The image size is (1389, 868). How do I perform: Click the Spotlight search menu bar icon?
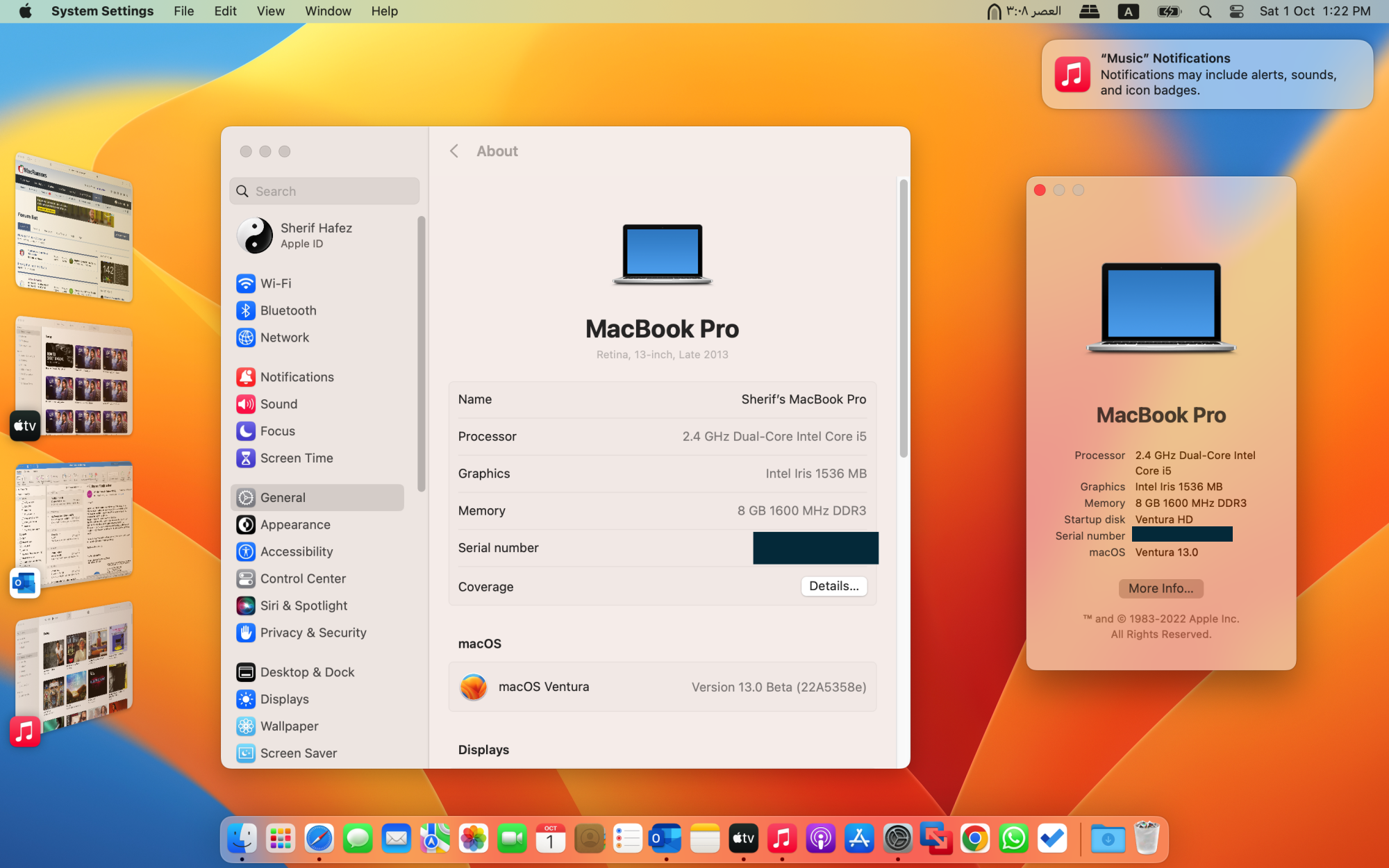pos(1205,11)
